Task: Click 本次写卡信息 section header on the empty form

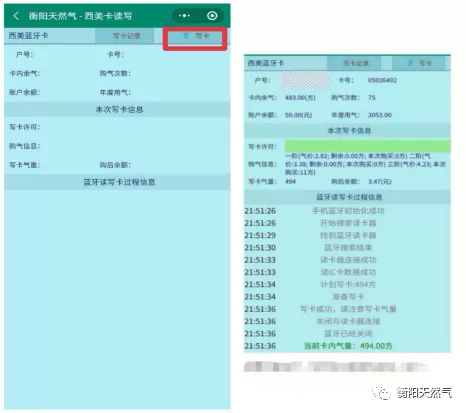Action: pos(119,109)
